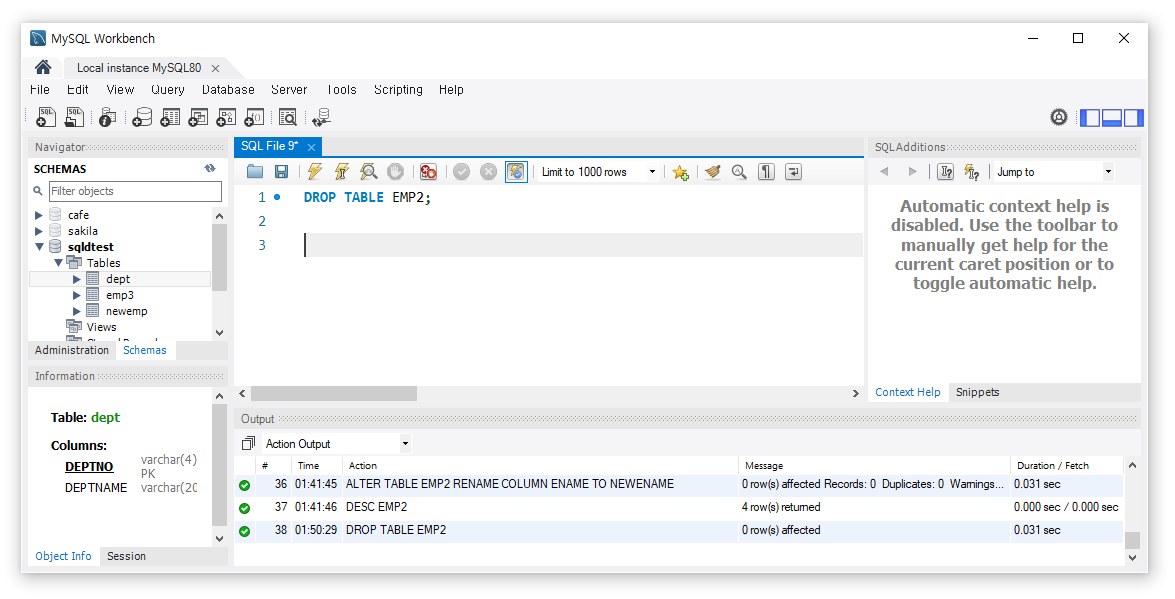The width and height of the screenshot is (1175, 599).
Task: Execute statement under cursor icon
Action: coord(342,172)
